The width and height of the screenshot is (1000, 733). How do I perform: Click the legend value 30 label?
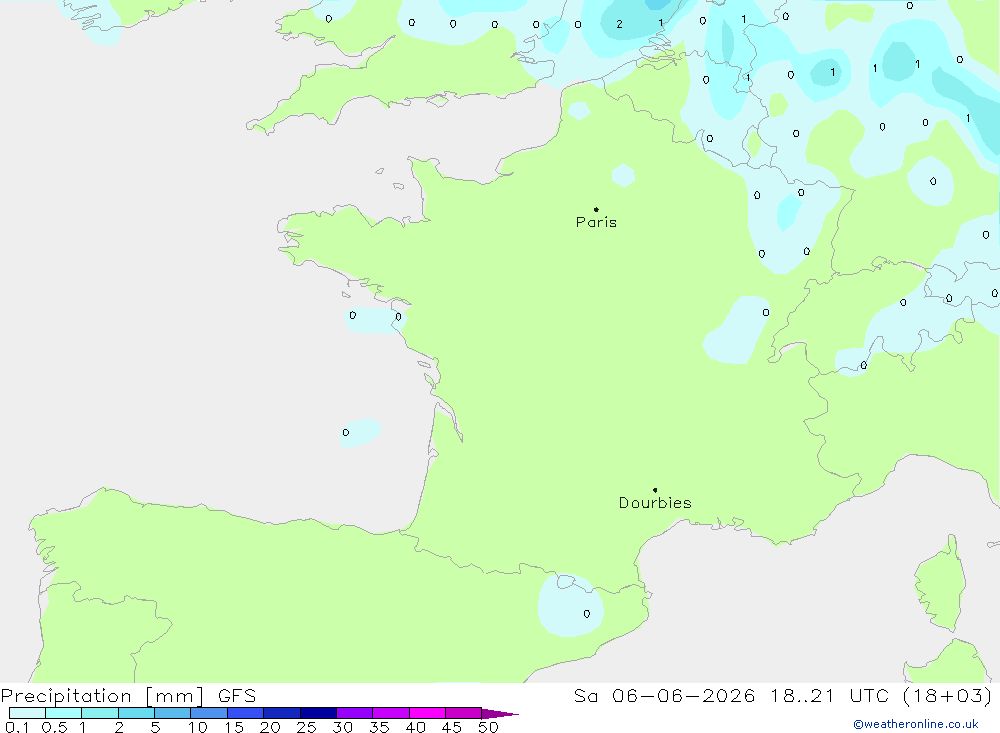[x=342, y=727]
